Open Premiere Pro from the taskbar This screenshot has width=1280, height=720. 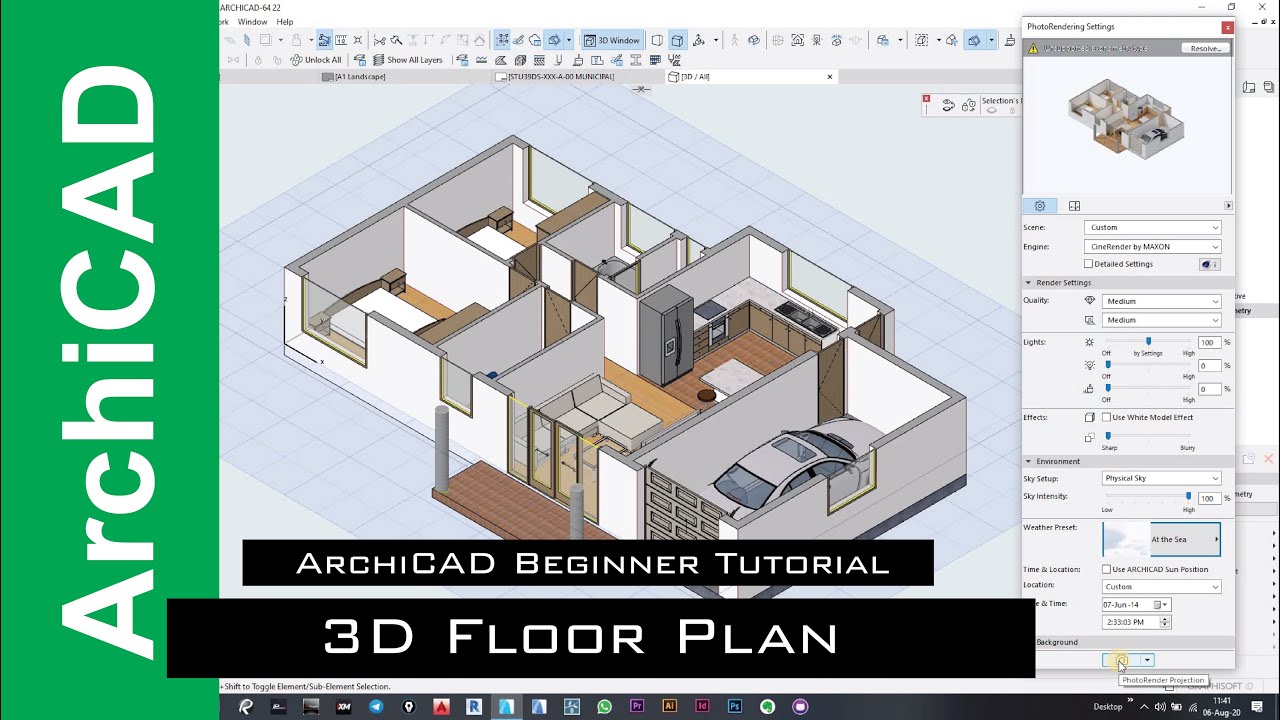coord(637,706)
